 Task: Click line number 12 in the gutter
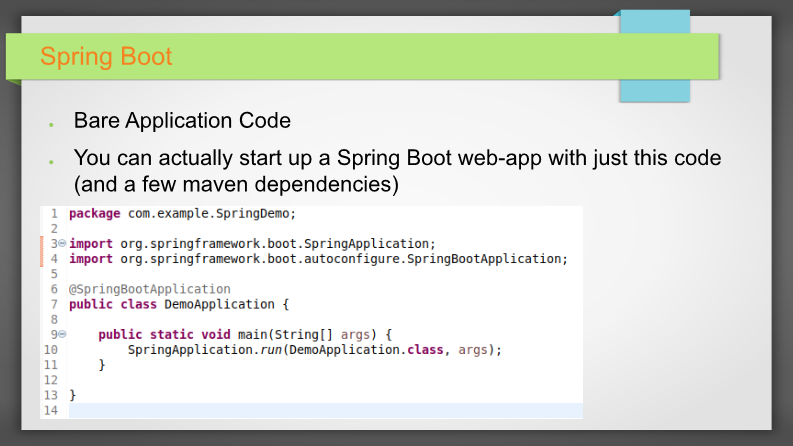pyautogui.click(x=51, y=380)
